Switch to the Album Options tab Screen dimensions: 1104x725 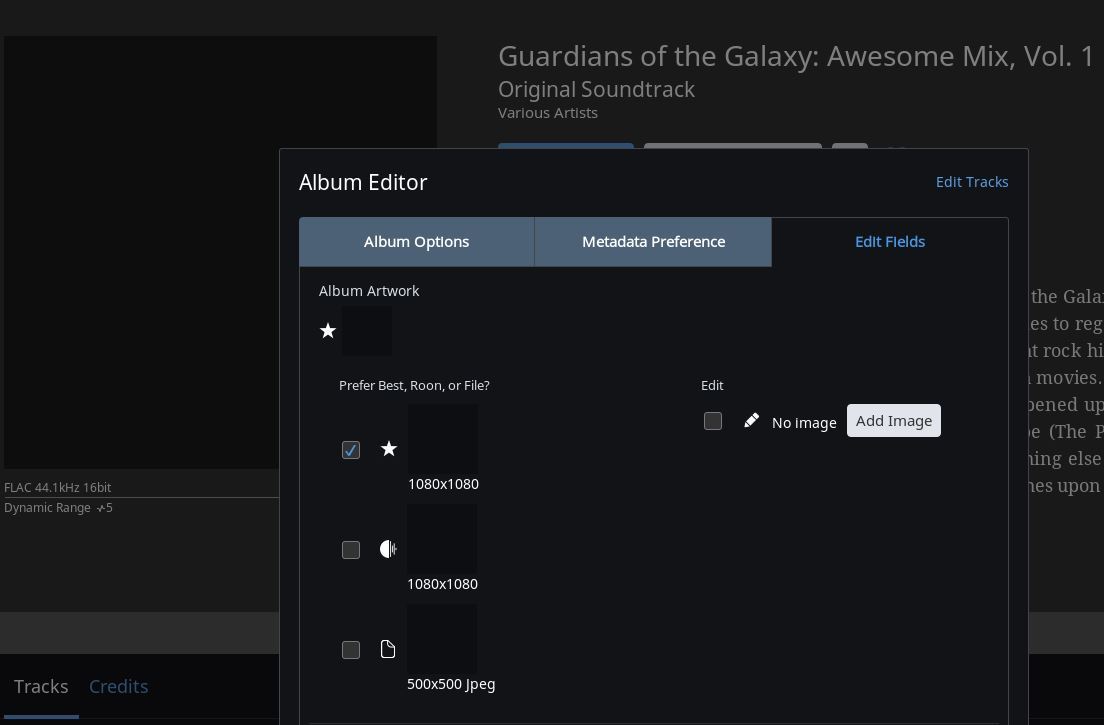(416, 241)
